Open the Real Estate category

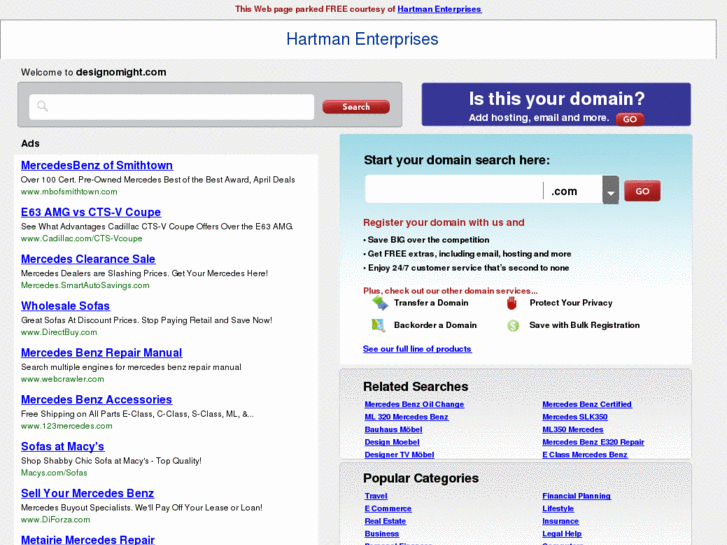click(x=385, y=521)
